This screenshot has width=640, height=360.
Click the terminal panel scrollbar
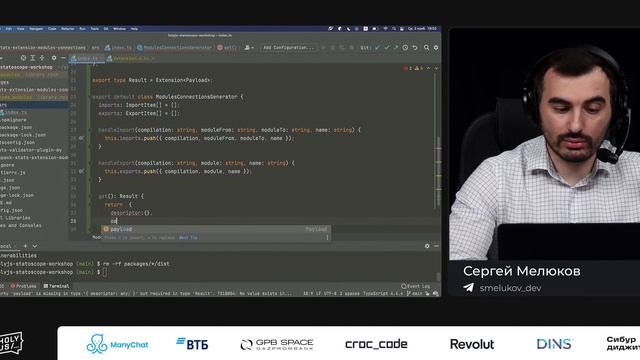pyautogui.click(x=439, y=276)
